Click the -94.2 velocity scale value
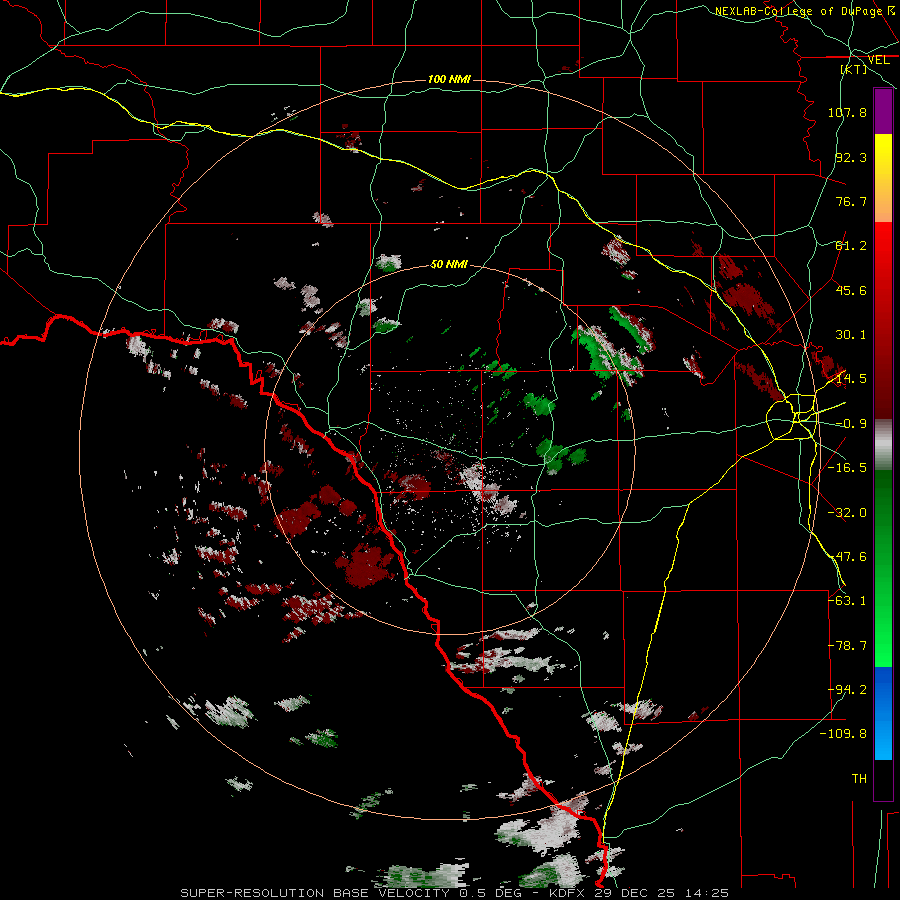 [847, 690]
